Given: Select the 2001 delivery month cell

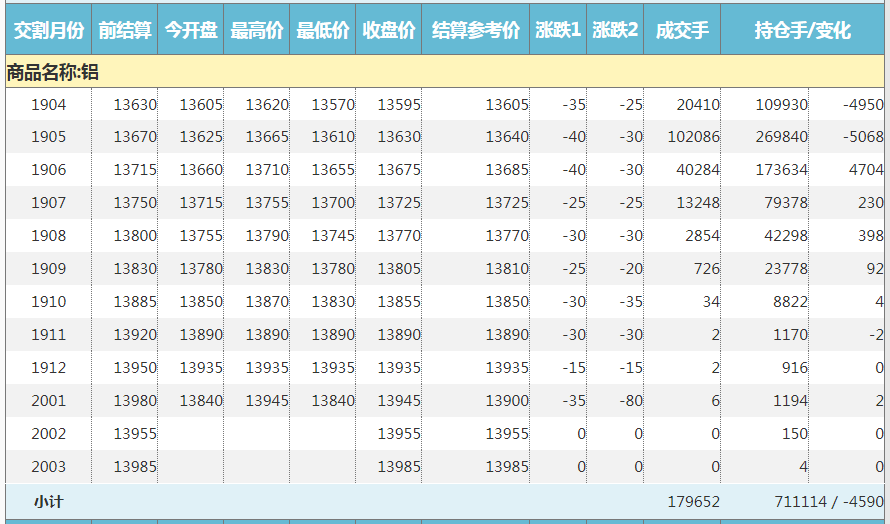Looking at the screenshot, I should 48,401.
